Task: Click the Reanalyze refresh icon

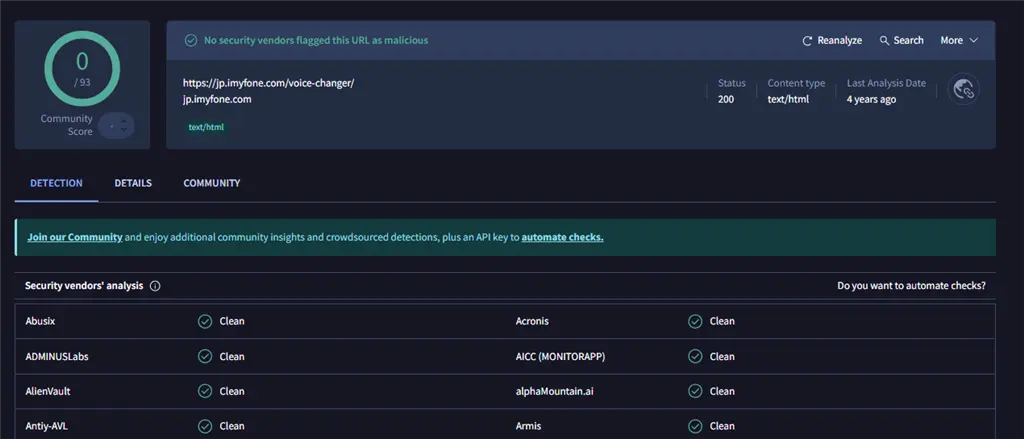Action: pyautogui.click(x=807, y=41)
